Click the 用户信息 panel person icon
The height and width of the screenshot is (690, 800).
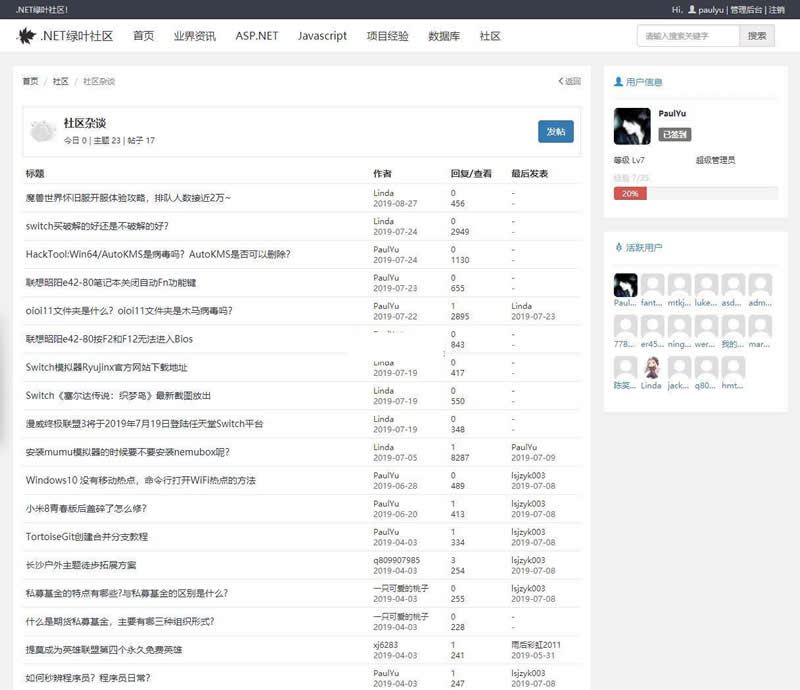pos(618,82)
